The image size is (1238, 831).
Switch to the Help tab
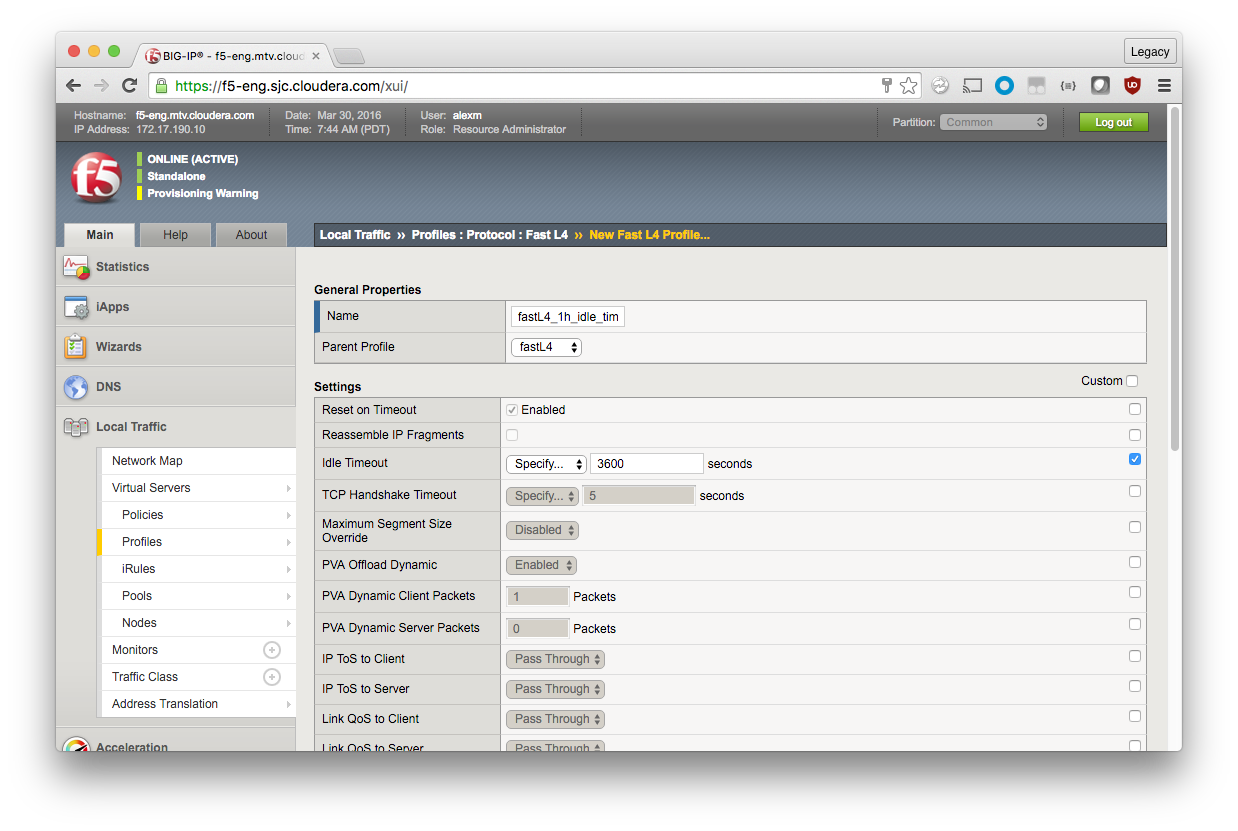click(x=175, y=235)
